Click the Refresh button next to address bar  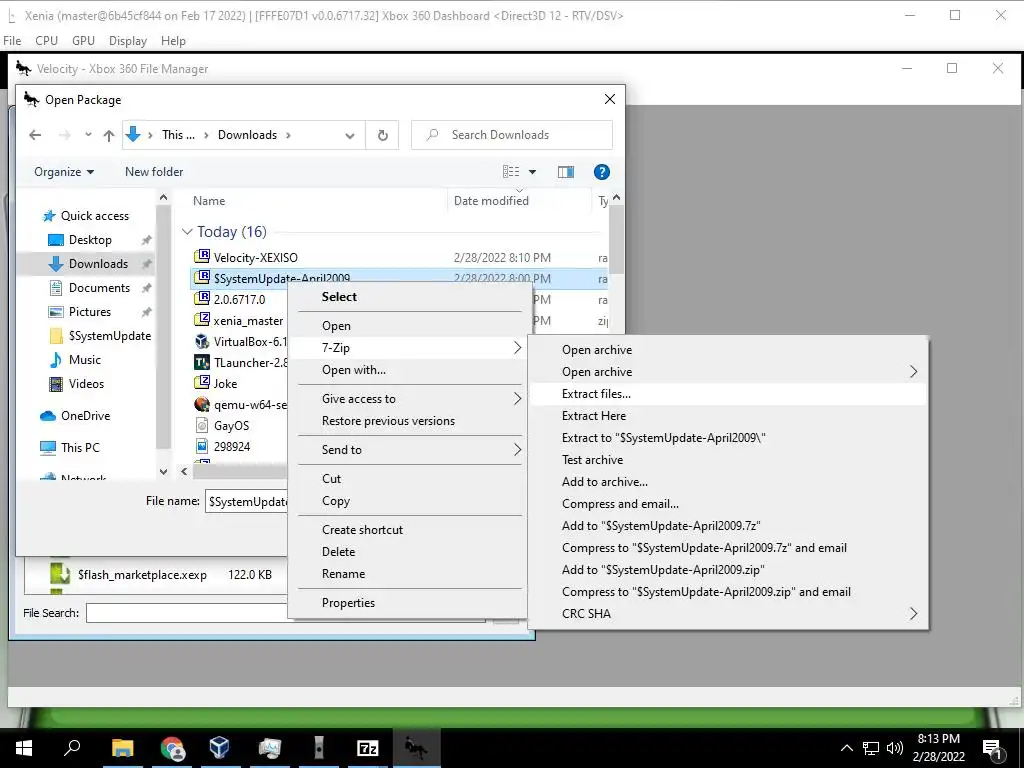click(383, 135)
